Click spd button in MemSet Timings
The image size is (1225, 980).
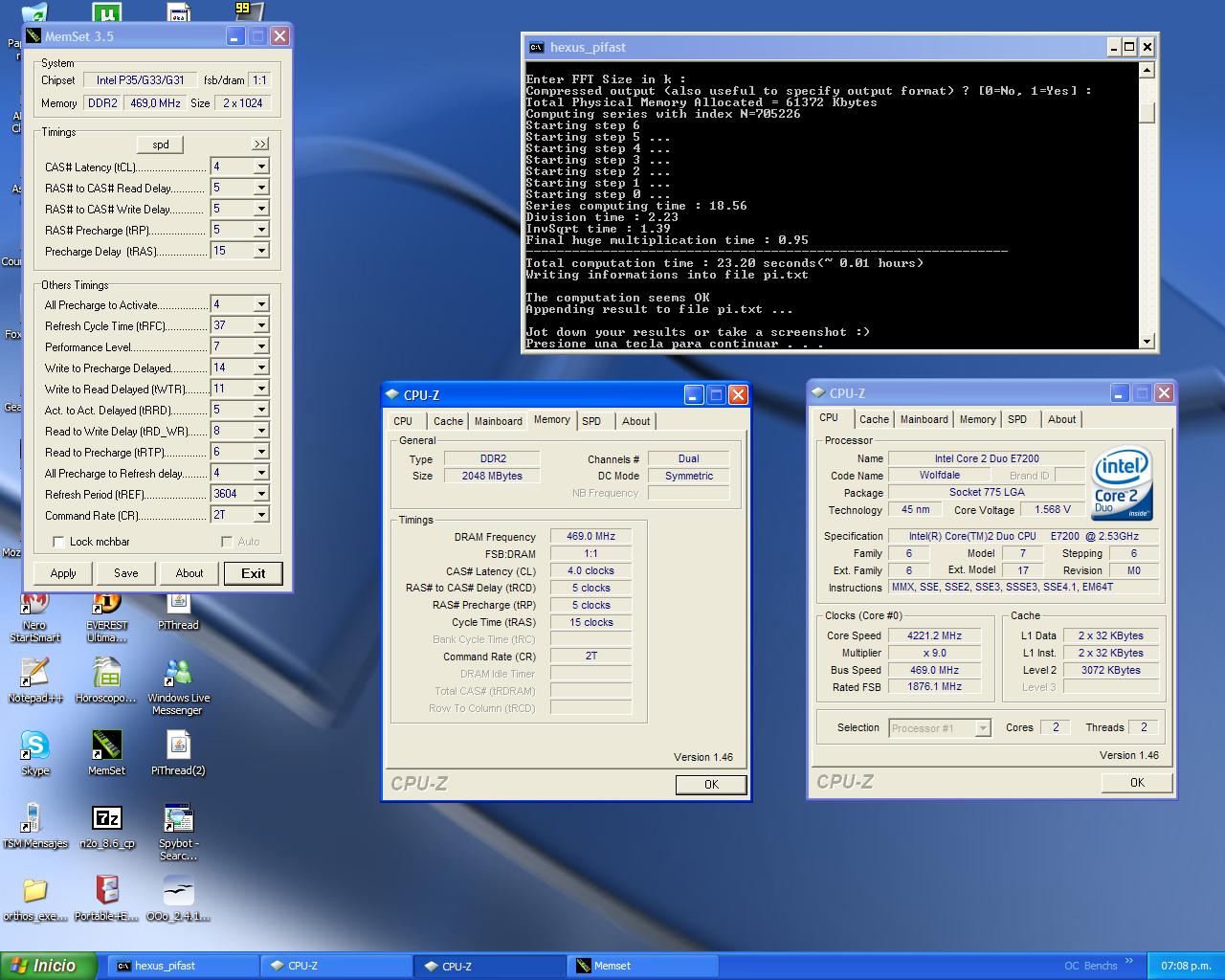pos(161,145)
